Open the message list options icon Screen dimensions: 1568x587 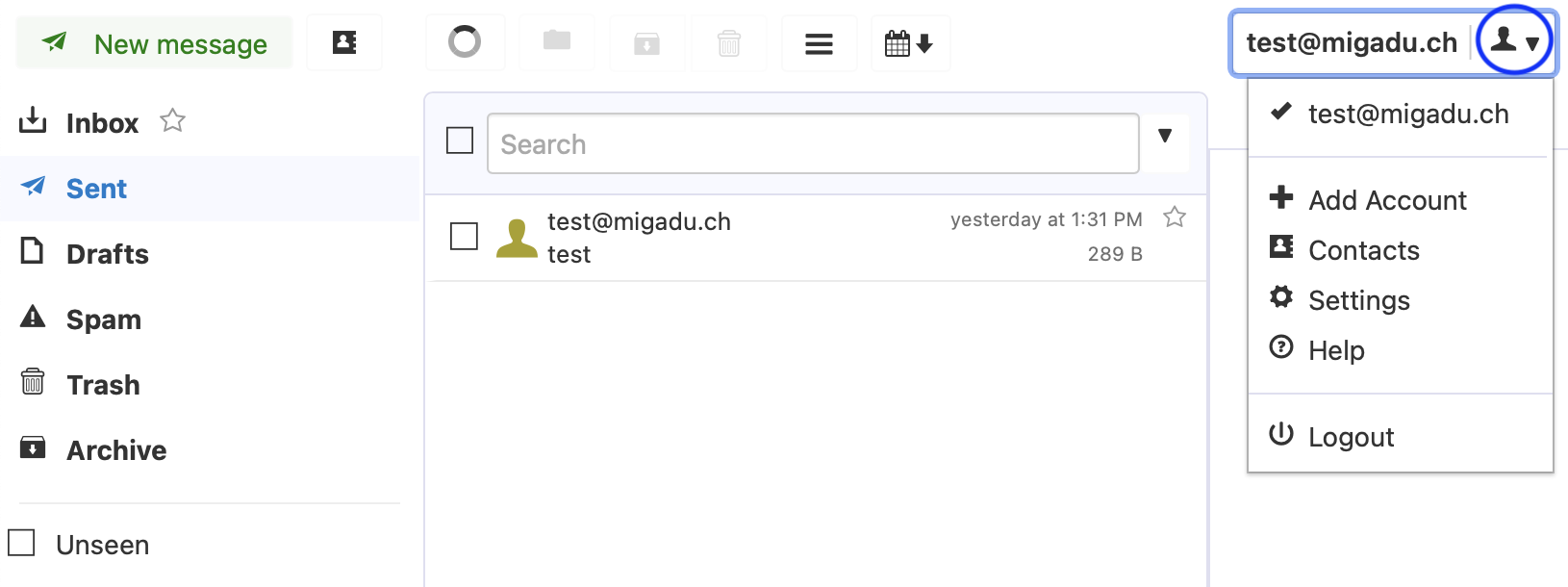tap(819, 41)
